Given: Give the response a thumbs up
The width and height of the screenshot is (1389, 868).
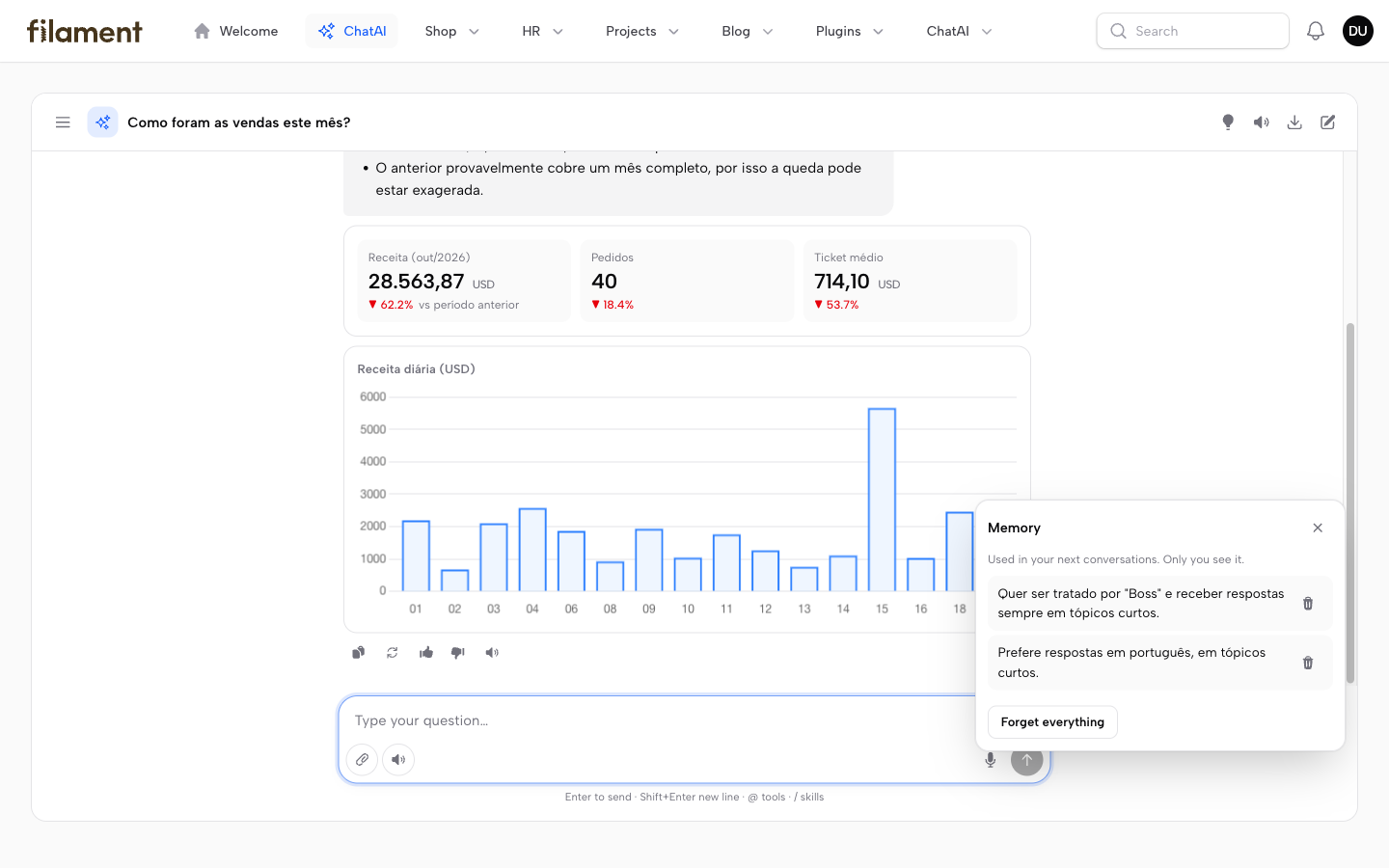Looking at the screenshot, I should tap(426, 653).
